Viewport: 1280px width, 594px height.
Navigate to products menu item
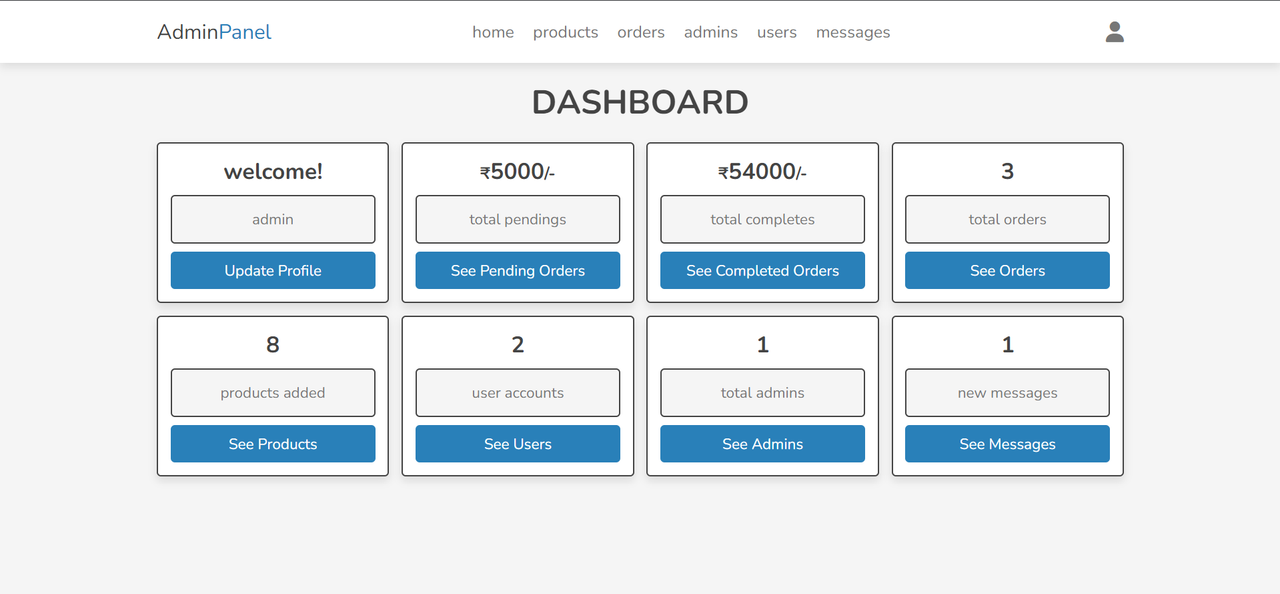565,32
